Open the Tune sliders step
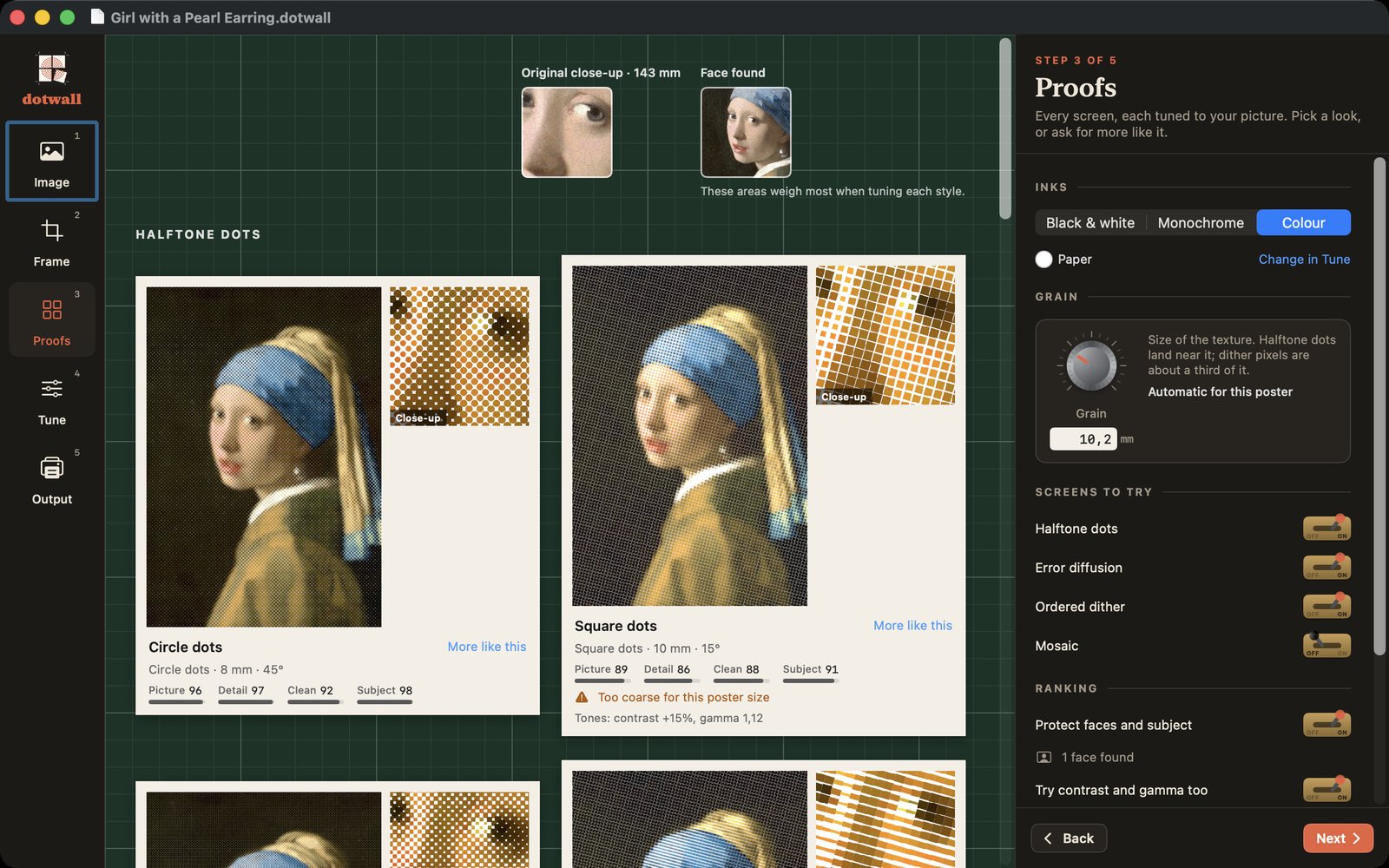The image size is (1389, 868). 52,399
